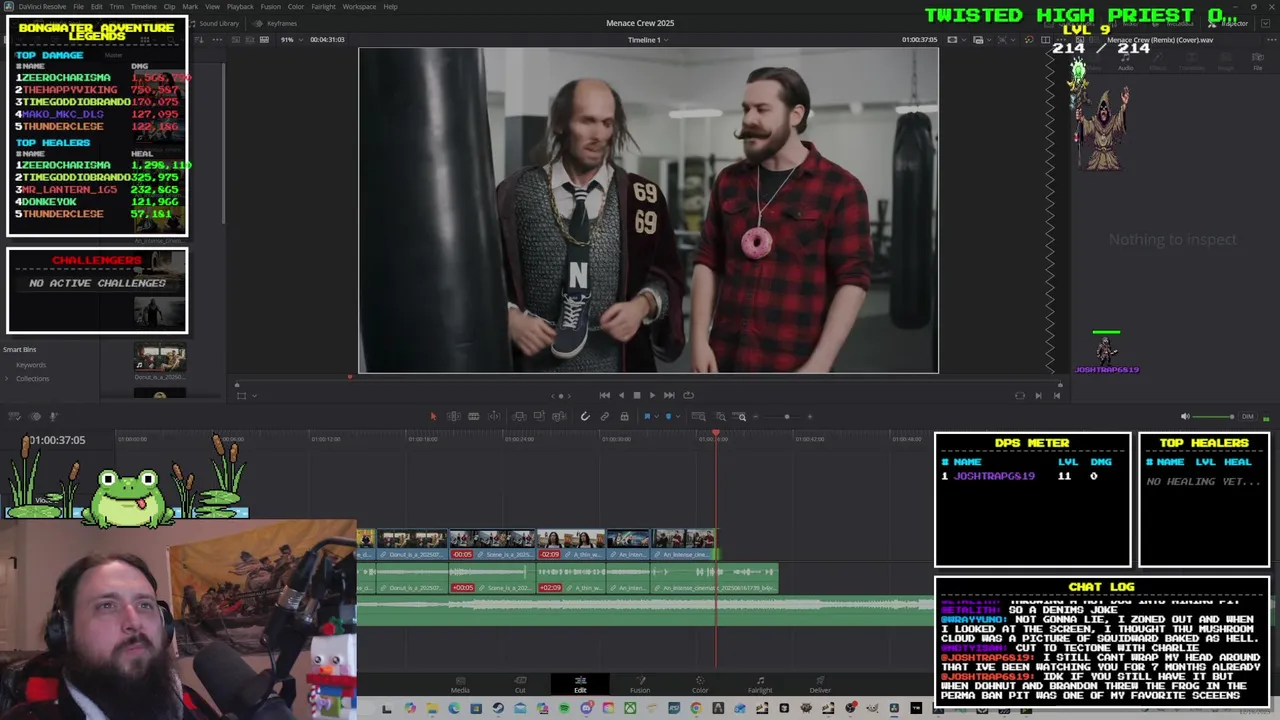Click the red playhead on timeline ruler
Viewport: 1280px width, 720px height.
(x=716, y=435)
